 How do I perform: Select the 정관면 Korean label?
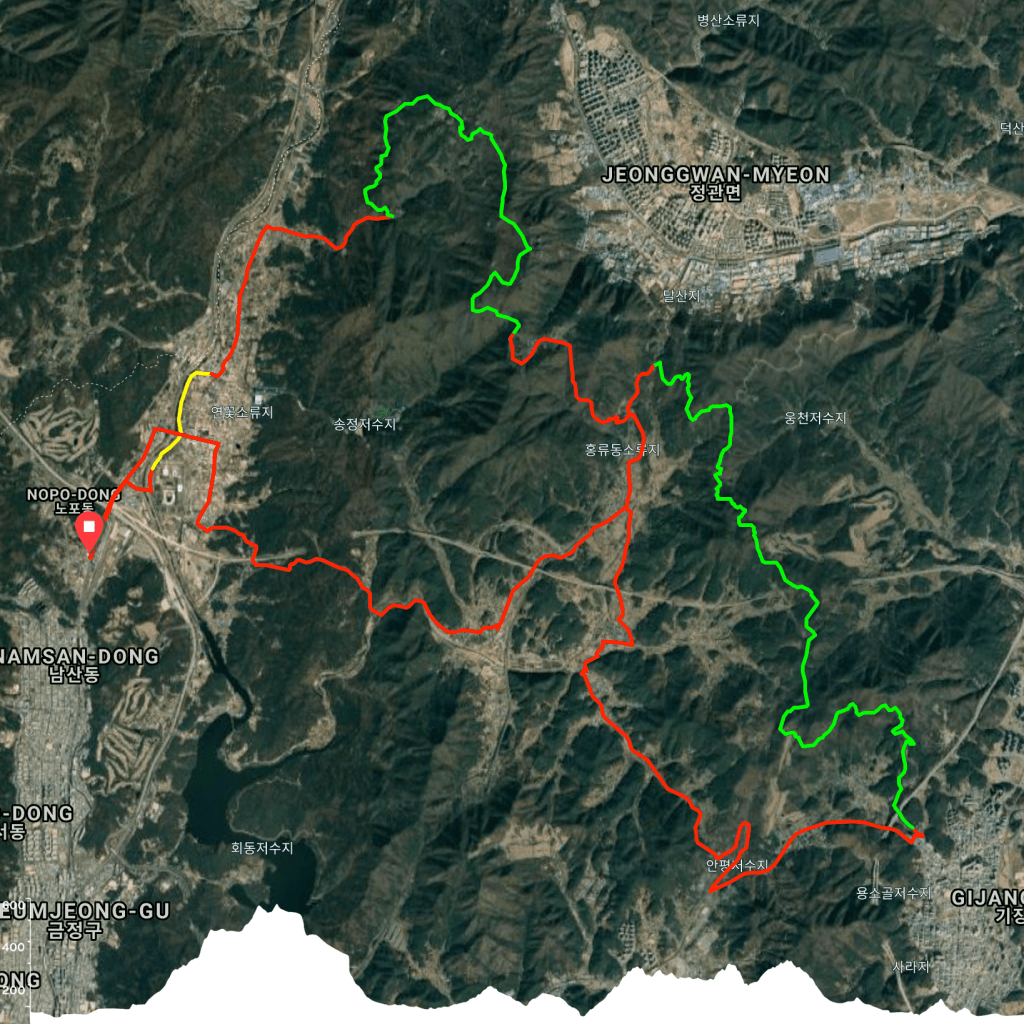coord(716,193)
